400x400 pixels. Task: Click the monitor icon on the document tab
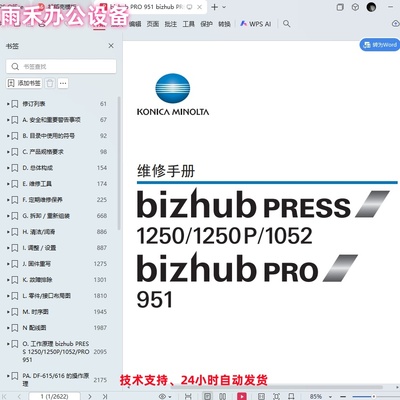190,7
